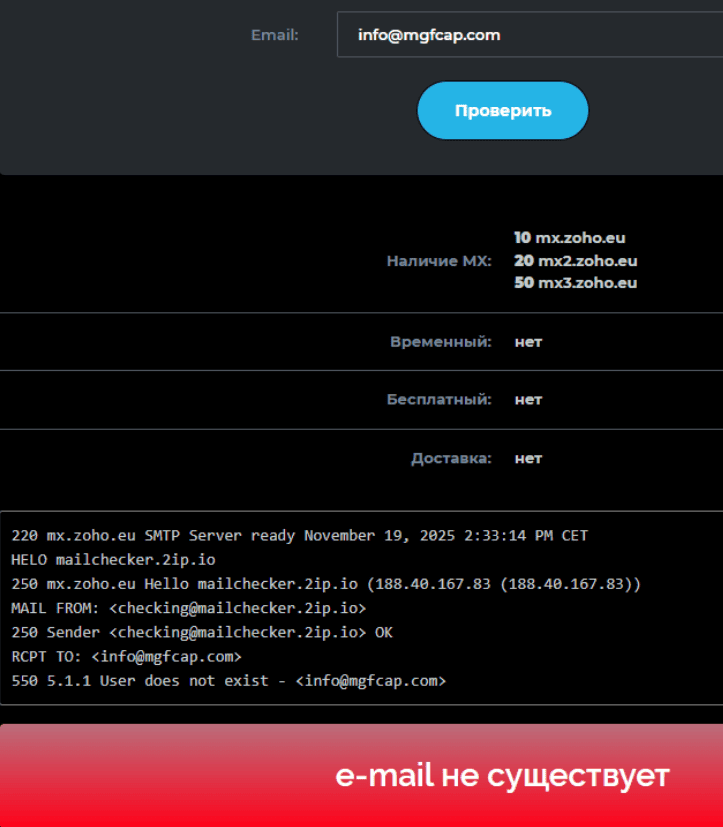Click the нет value next to Доставка

(528, 459)
